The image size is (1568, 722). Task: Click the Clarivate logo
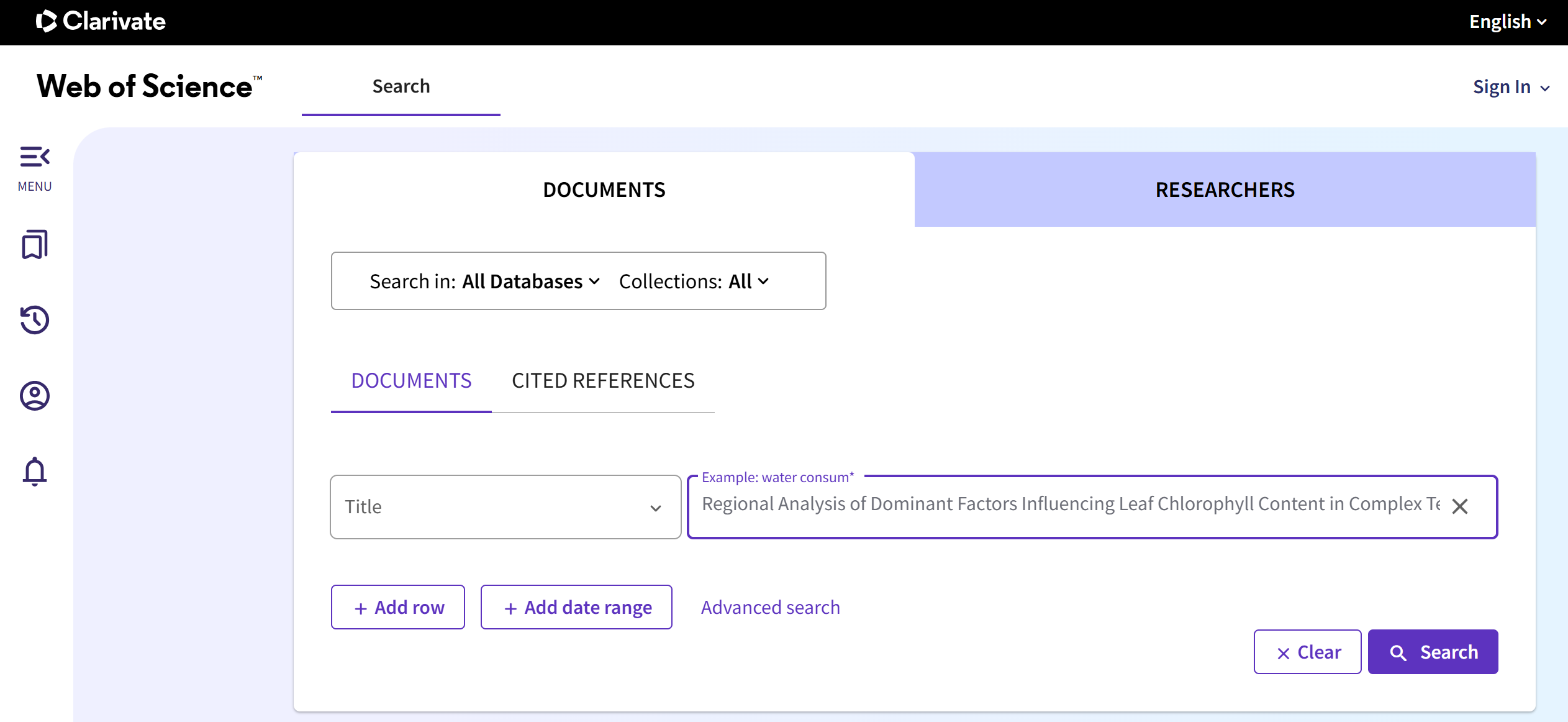101,22
